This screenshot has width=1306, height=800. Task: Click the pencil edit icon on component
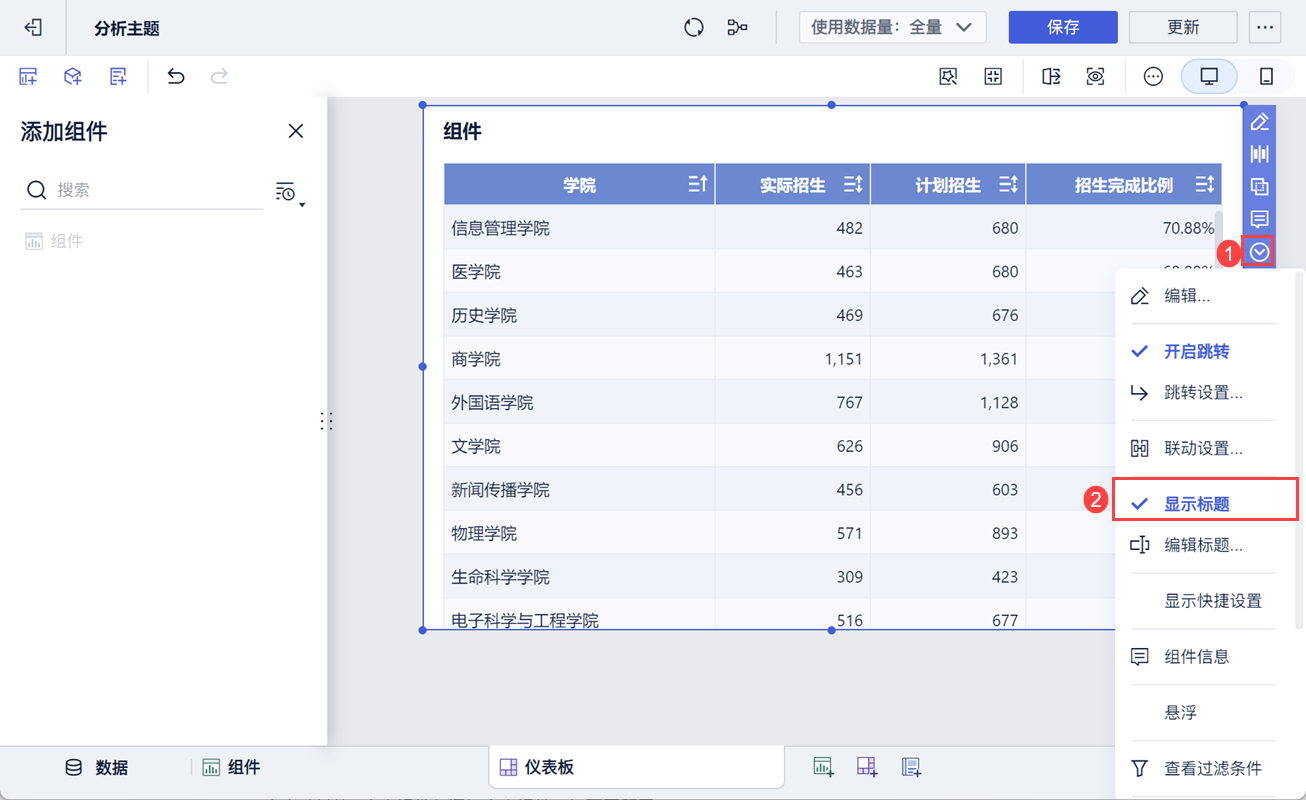click(x=1260, y=122)
